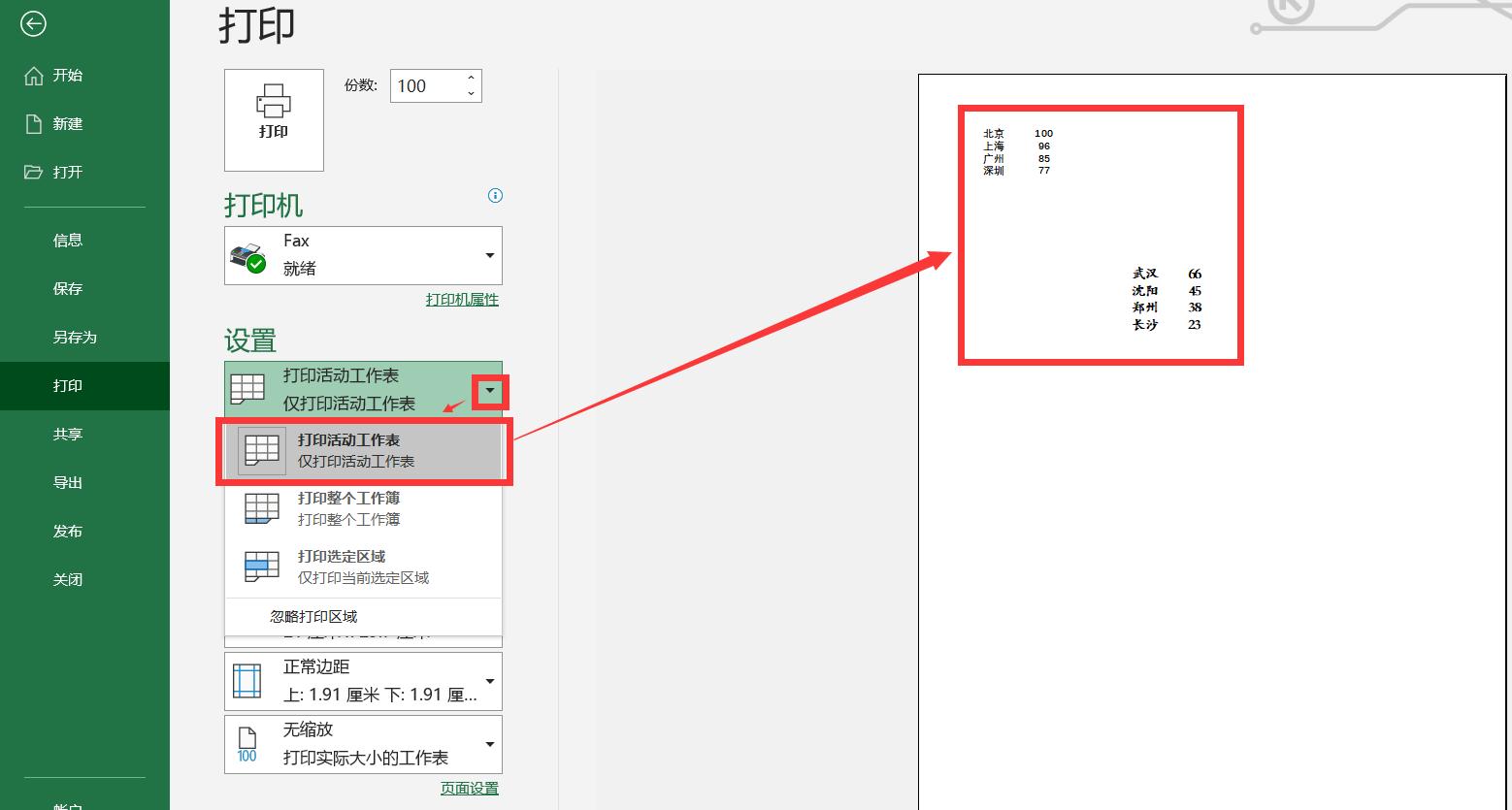Click the 无缩放 scaling page icon
This screenshot has width=1512, height=810.
247,742
